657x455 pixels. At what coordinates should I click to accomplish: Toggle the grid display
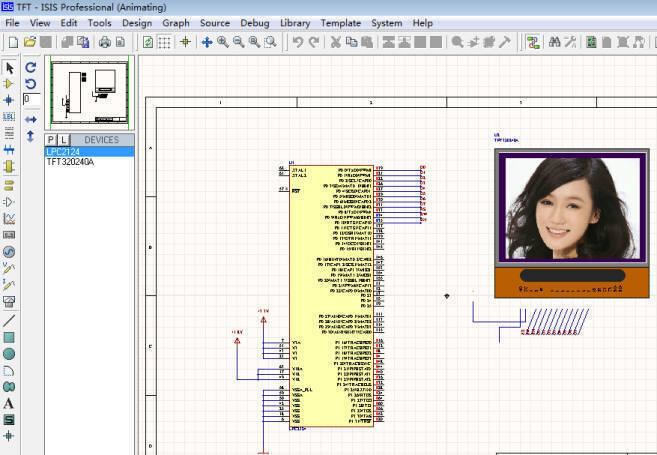point(166,42)
